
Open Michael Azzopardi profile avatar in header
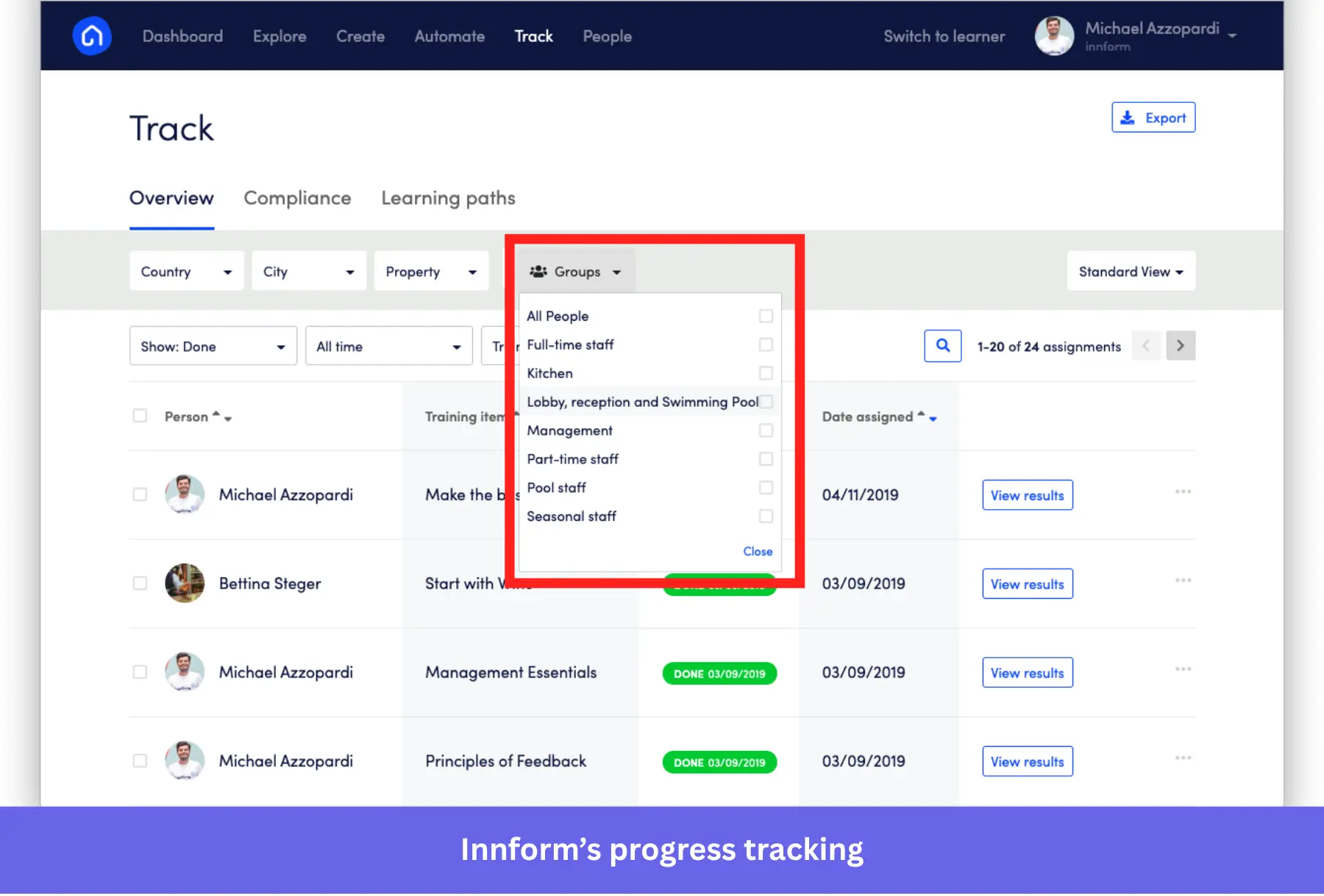click(x=1054, y=36)
